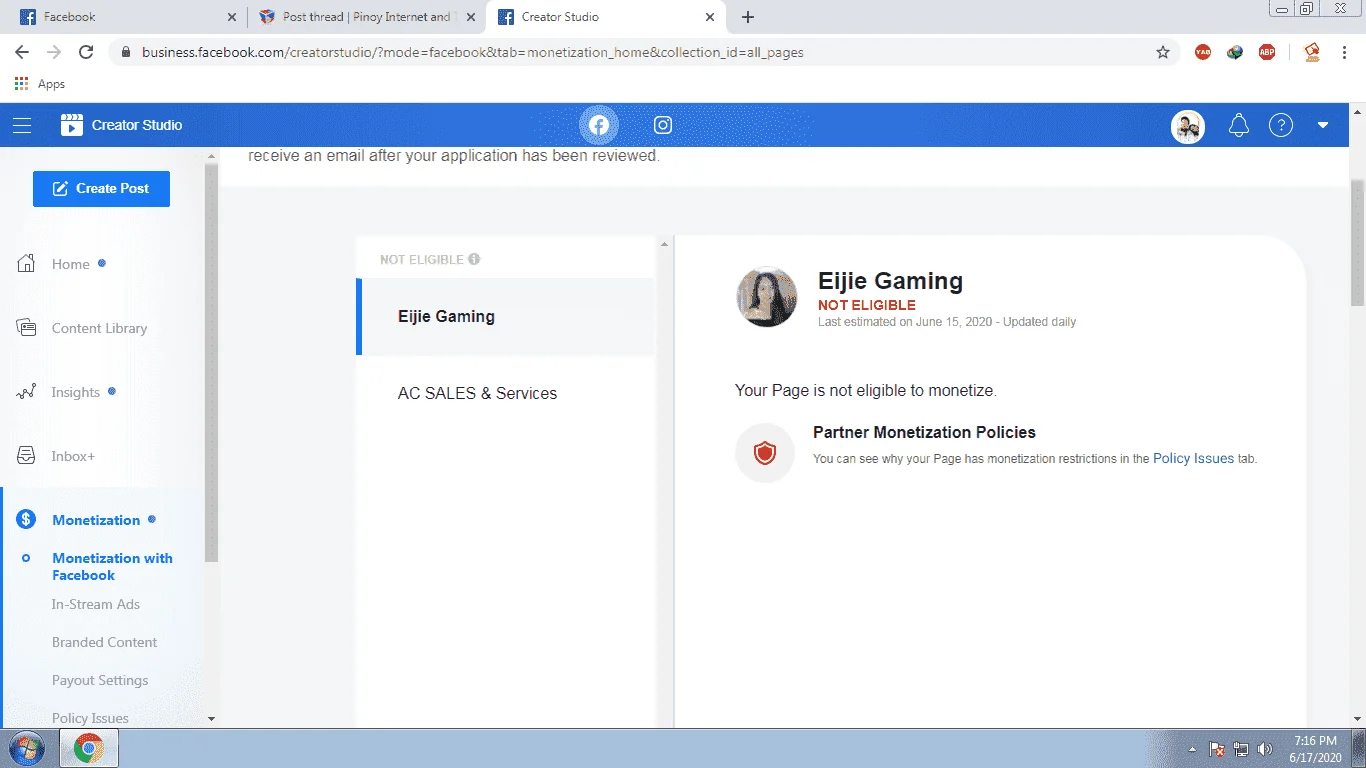Click the taskbar clock and date

click(x=1315, y=749)
